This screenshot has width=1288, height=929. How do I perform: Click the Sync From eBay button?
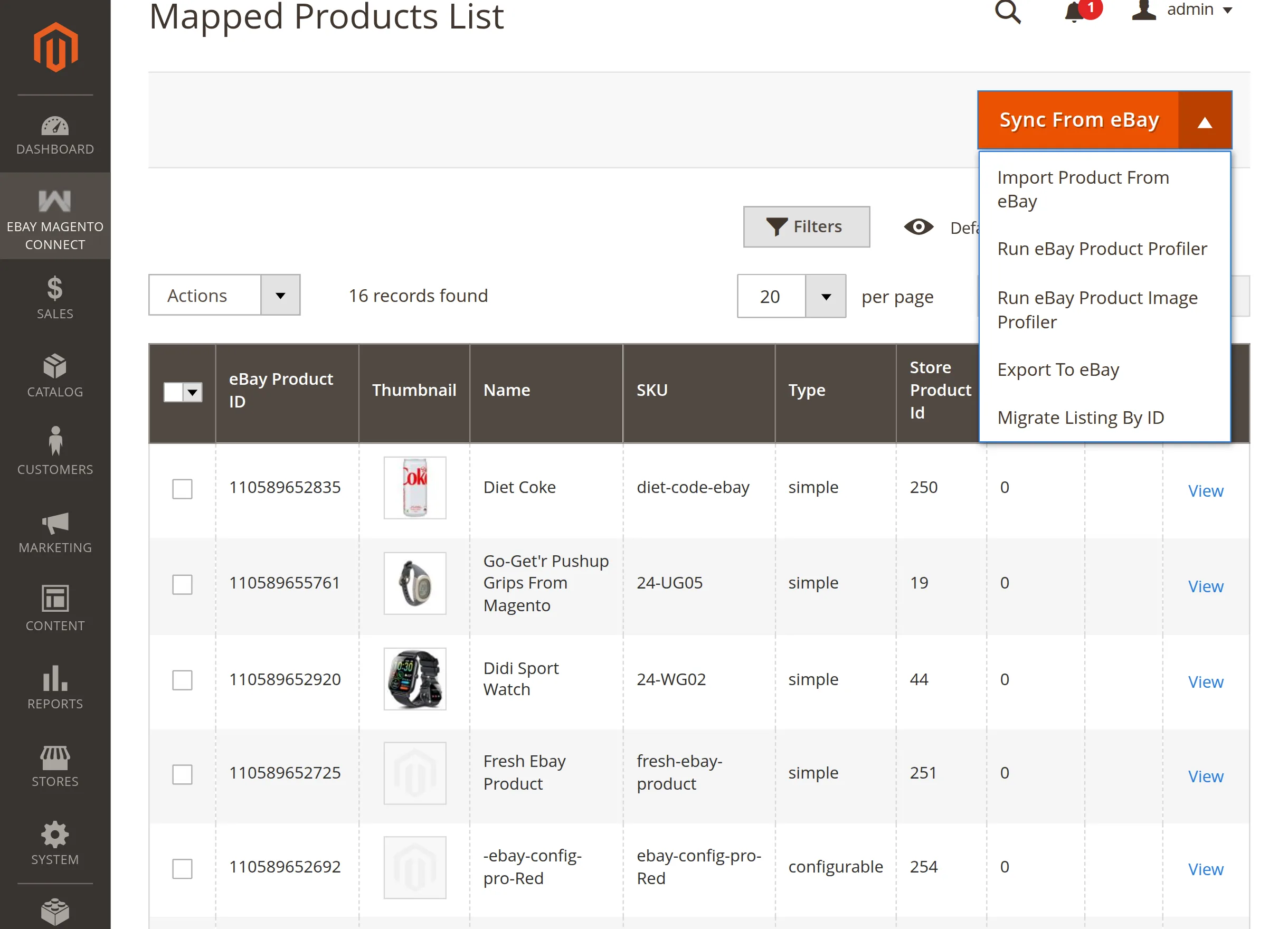(x=1078, y=120)
